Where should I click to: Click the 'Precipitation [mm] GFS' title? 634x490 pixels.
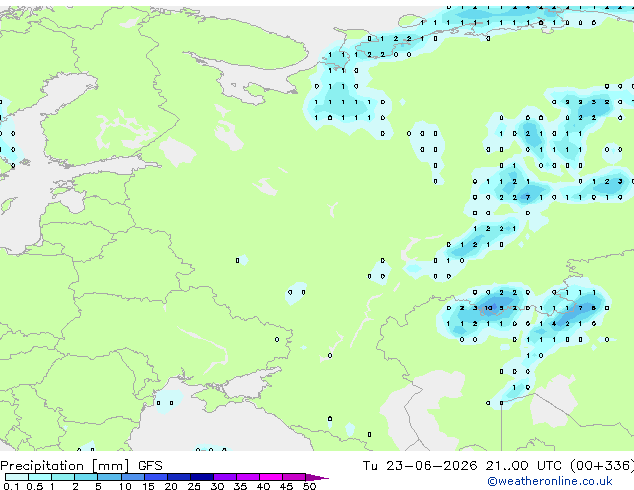[81, 466]
